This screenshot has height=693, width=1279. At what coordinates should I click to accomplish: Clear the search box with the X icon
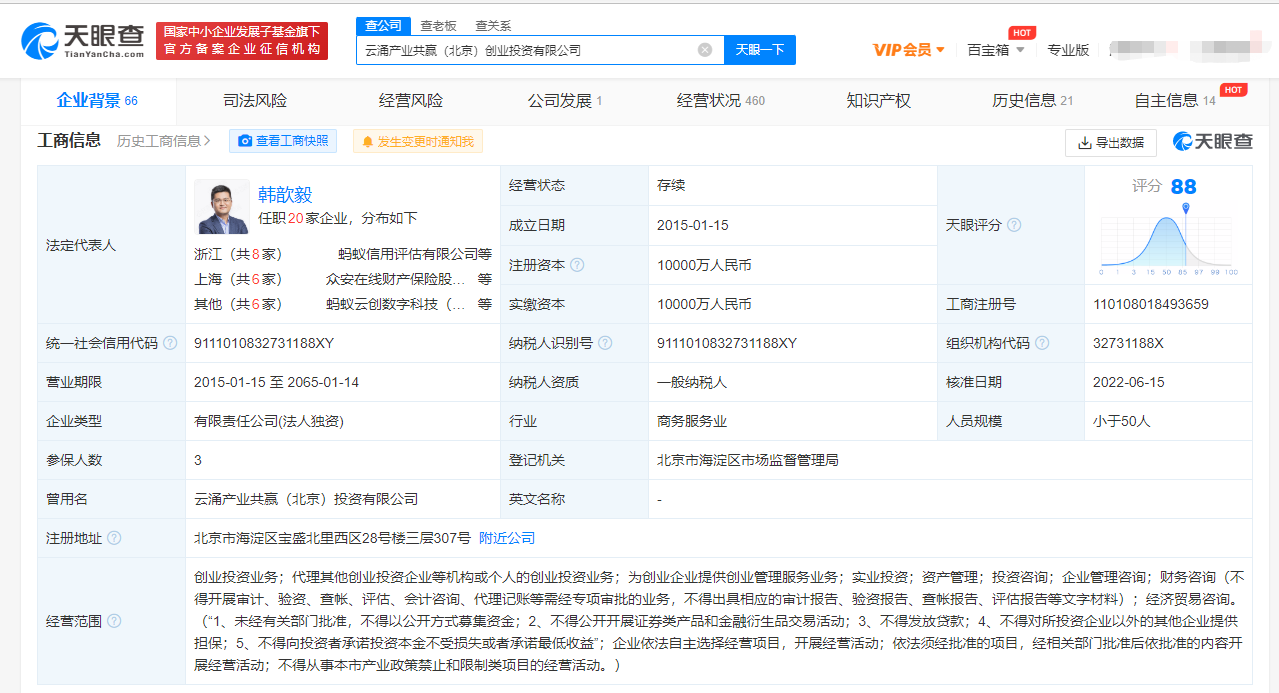(705, 50)
